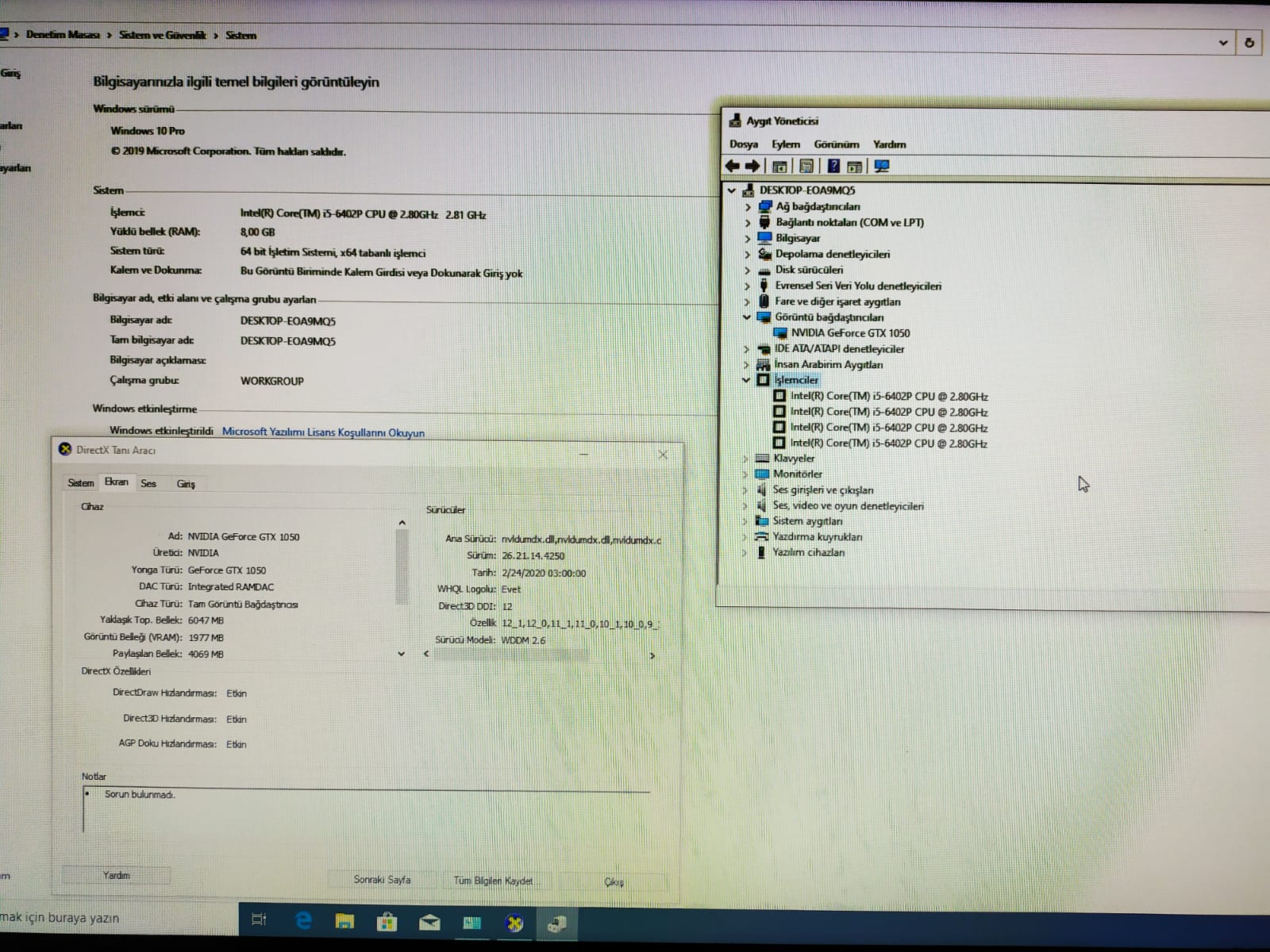This screenshot has height=952, width=1270.
Task: Select the Ağ bağdaştırıcıları device icon
Action: (765, 206)
